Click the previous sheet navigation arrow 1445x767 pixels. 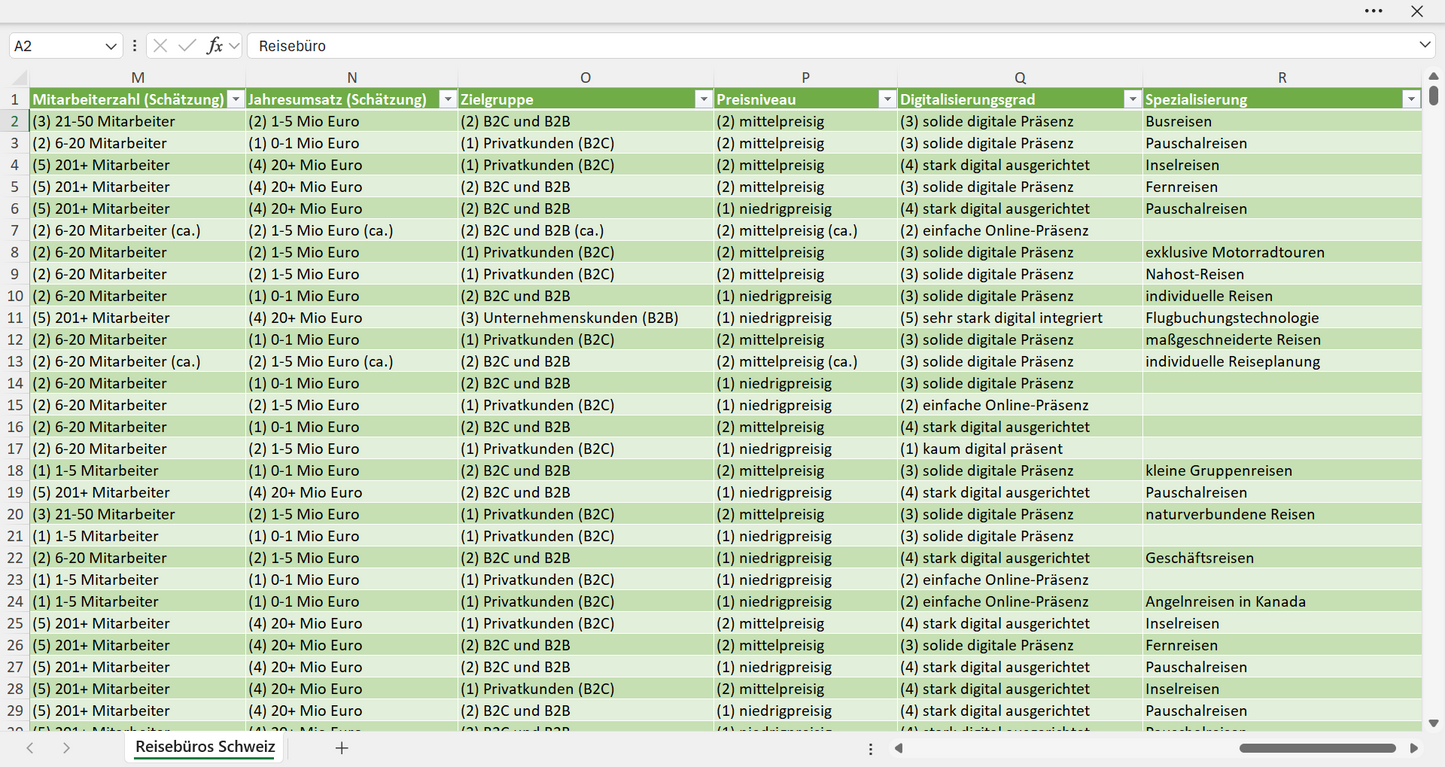pos(30,748)
